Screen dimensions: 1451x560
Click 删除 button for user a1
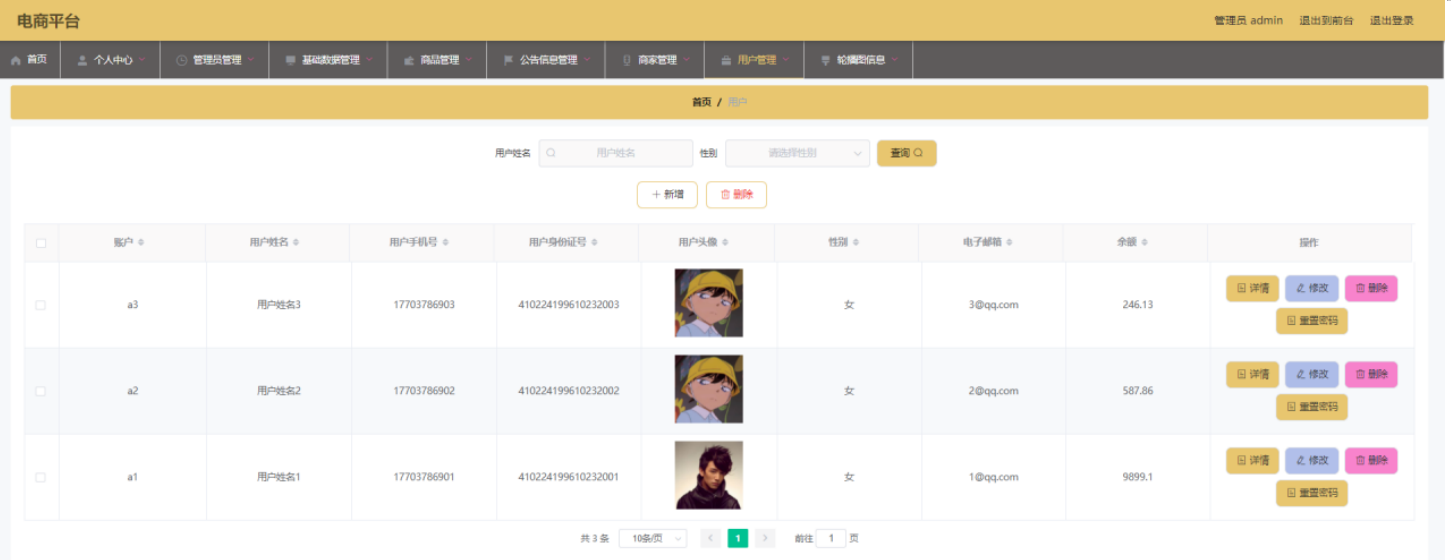[x=1371, y=460]
